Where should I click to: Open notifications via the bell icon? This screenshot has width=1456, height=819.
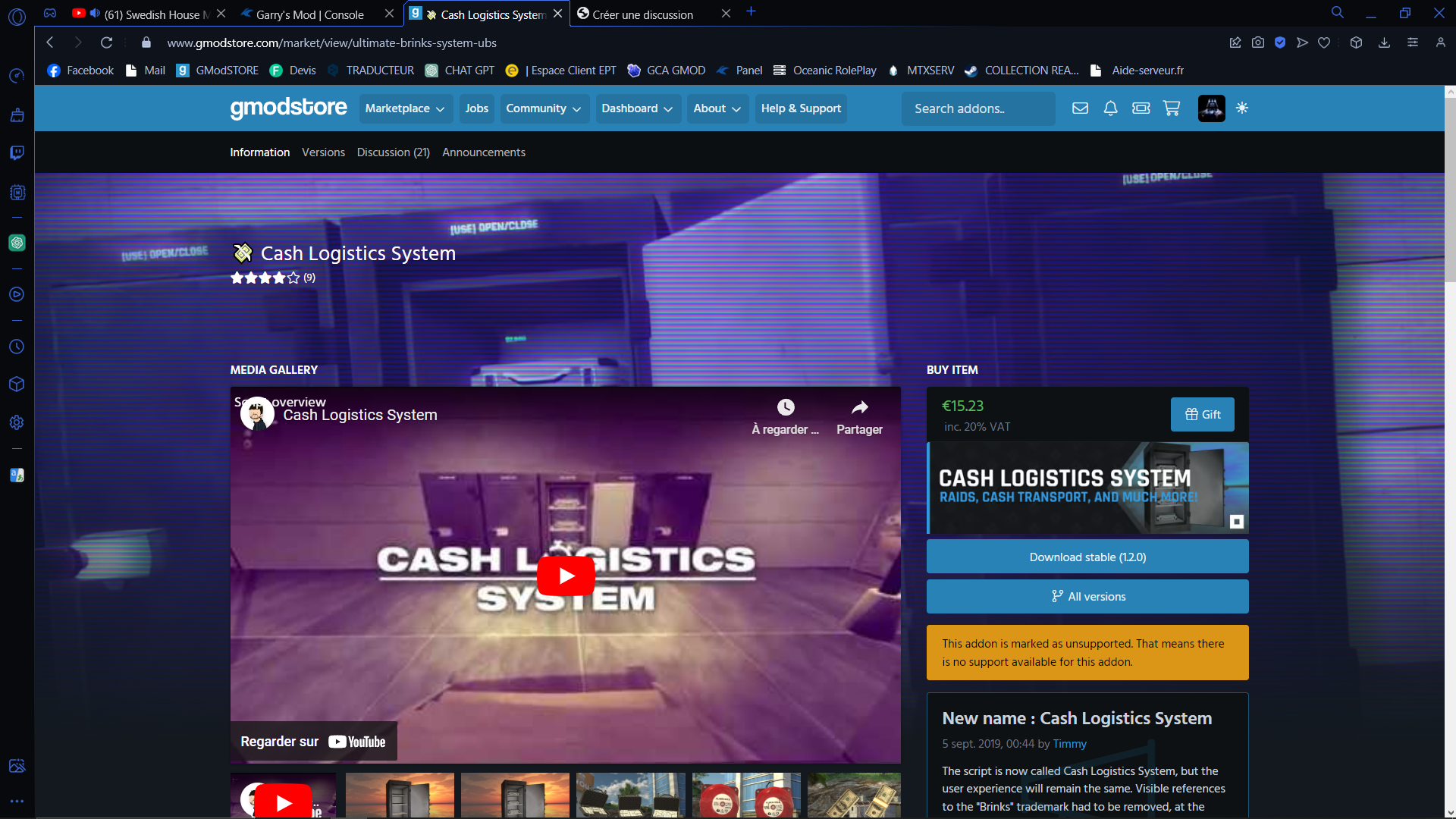tap(1110, 108)
